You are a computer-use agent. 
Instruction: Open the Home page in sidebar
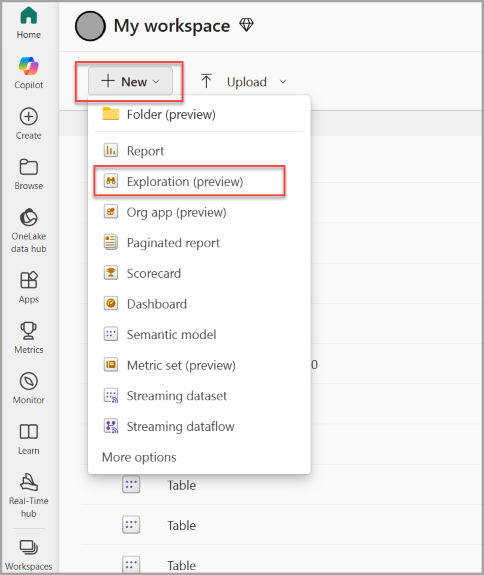[29, 23]
